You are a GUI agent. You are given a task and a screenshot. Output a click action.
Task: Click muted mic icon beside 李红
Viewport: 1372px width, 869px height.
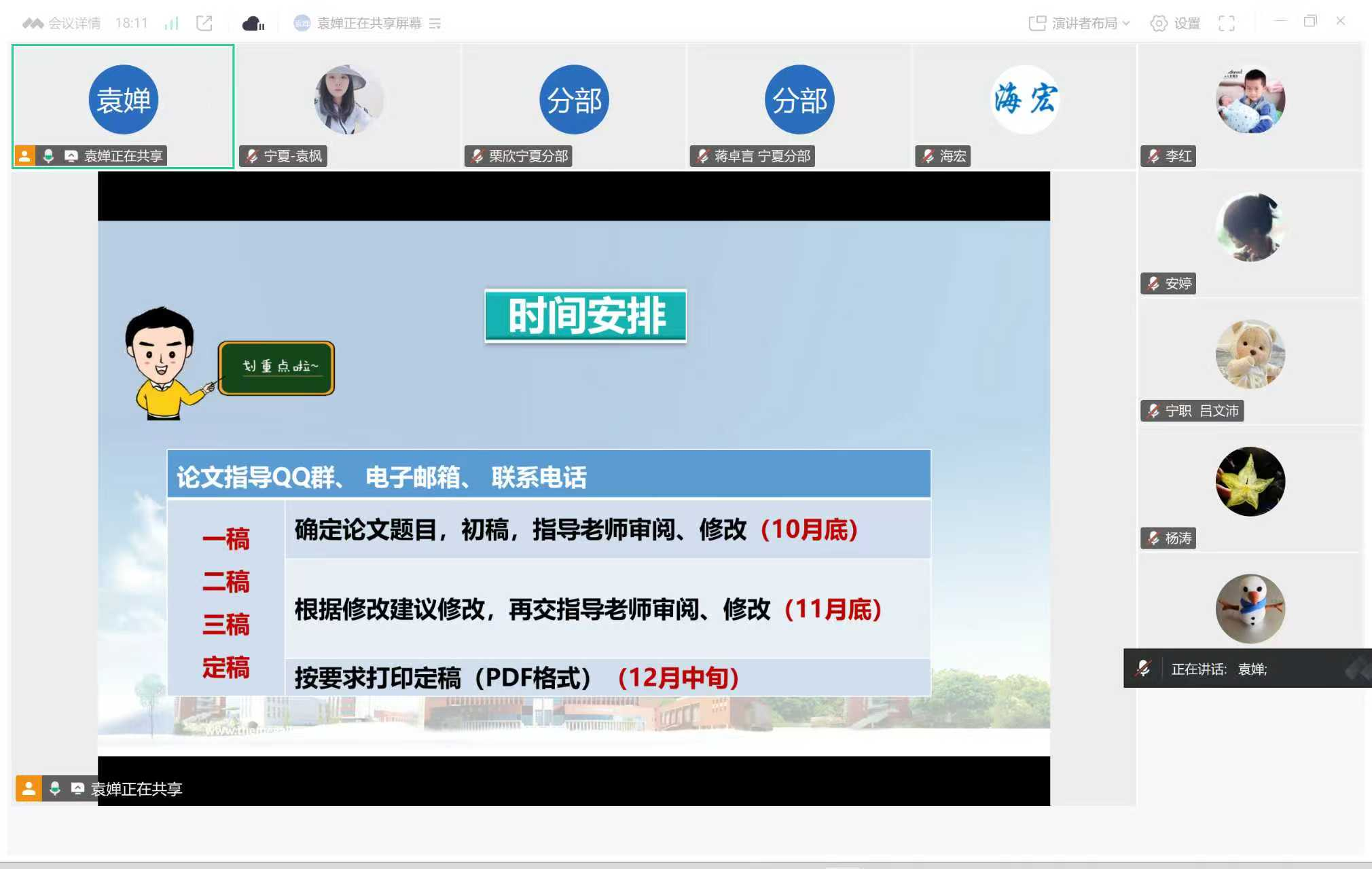(1153, 156)
